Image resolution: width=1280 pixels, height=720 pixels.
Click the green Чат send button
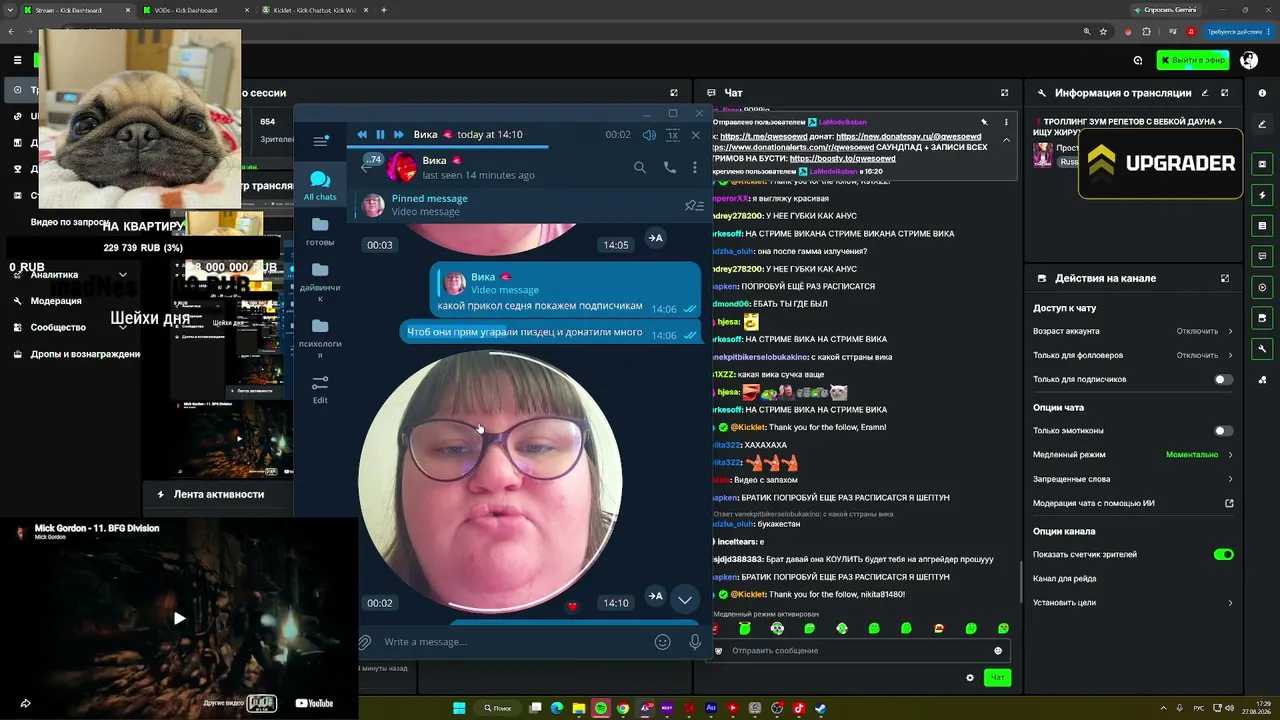997,678
